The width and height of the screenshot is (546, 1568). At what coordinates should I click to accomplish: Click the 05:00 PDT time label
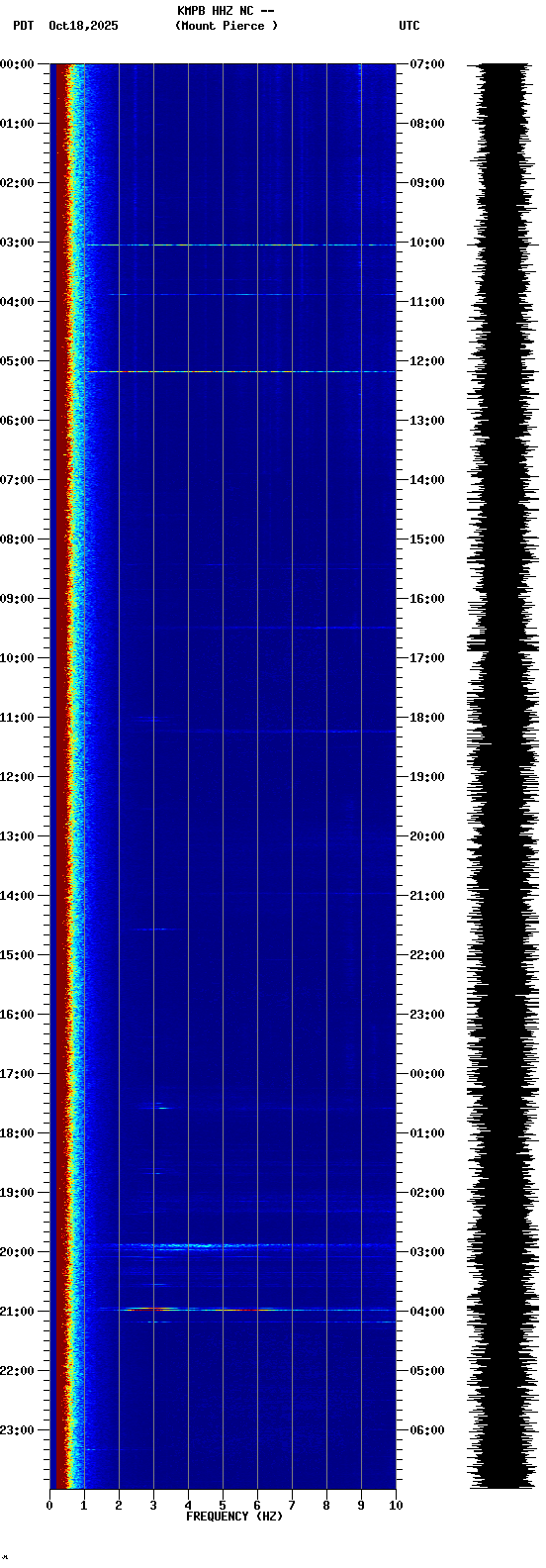17,361
